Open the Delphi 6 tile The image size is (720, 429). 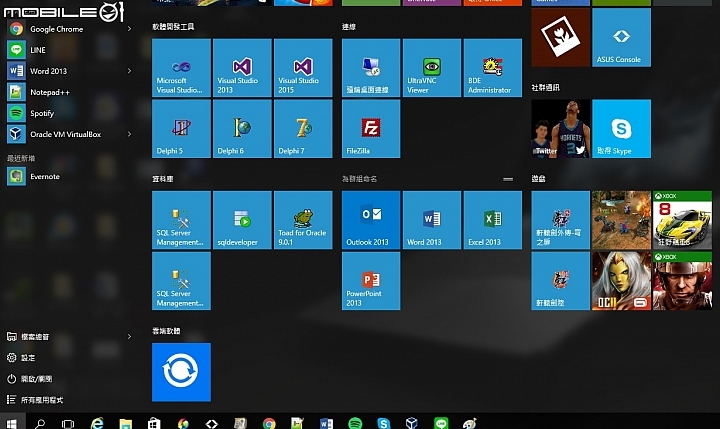(x=242, y=129)
